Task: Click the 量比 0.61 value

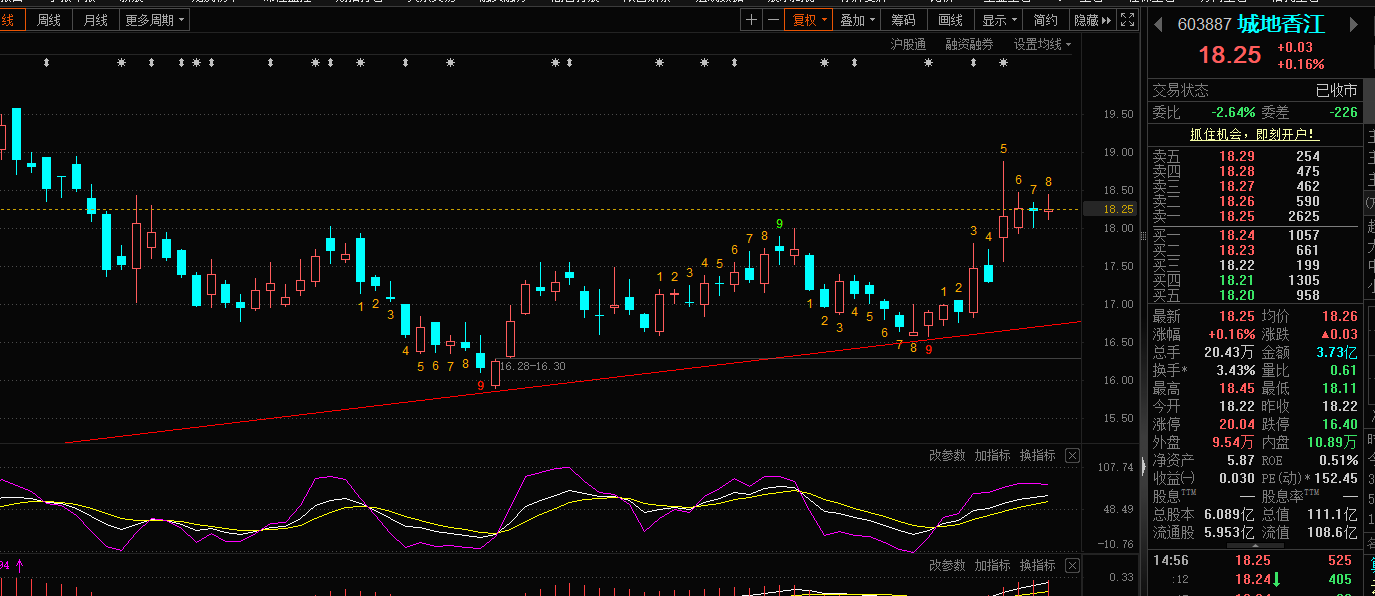Action: 1344,370
